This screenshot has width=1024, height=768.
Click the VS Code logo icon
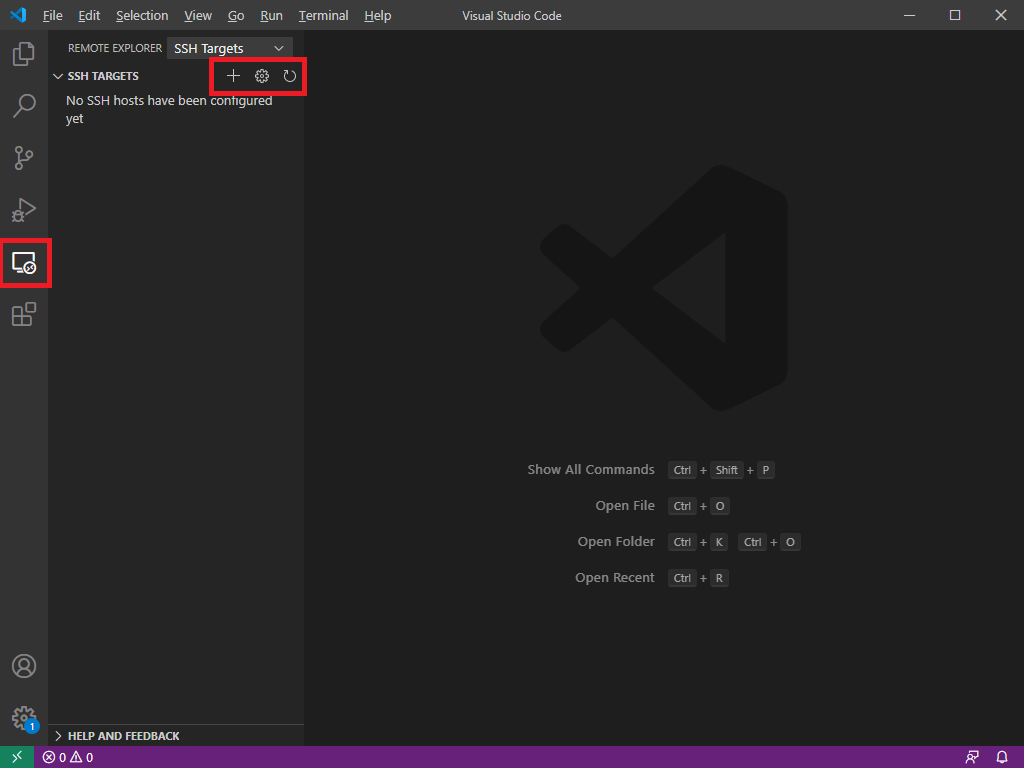(18, 15)
